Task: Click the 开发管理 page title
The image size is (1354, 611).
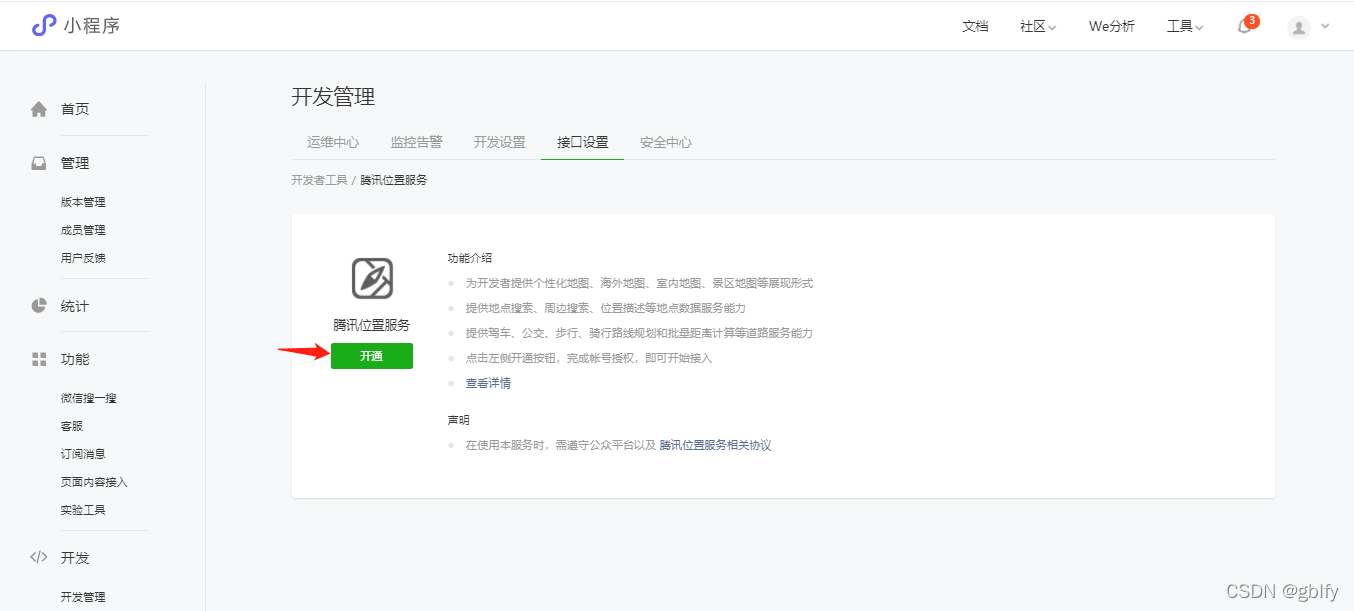Action: coord(333,97)
